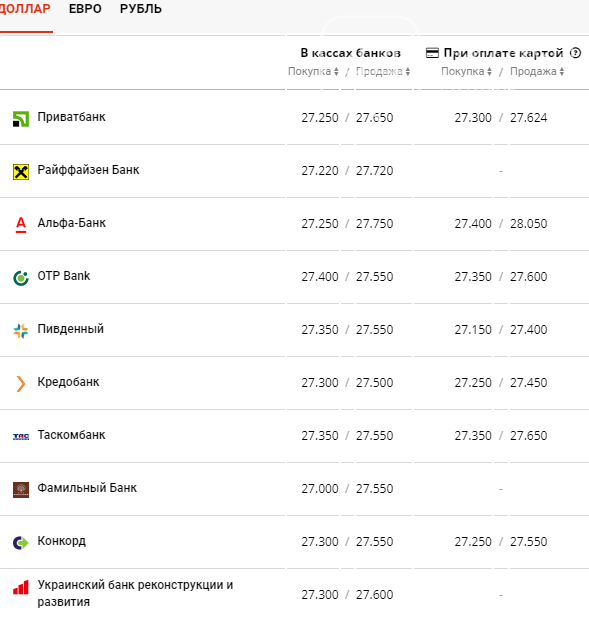Click the Райффайзен Банк yellow logo icon
589x621 pixels.
[x=21, y=172]
